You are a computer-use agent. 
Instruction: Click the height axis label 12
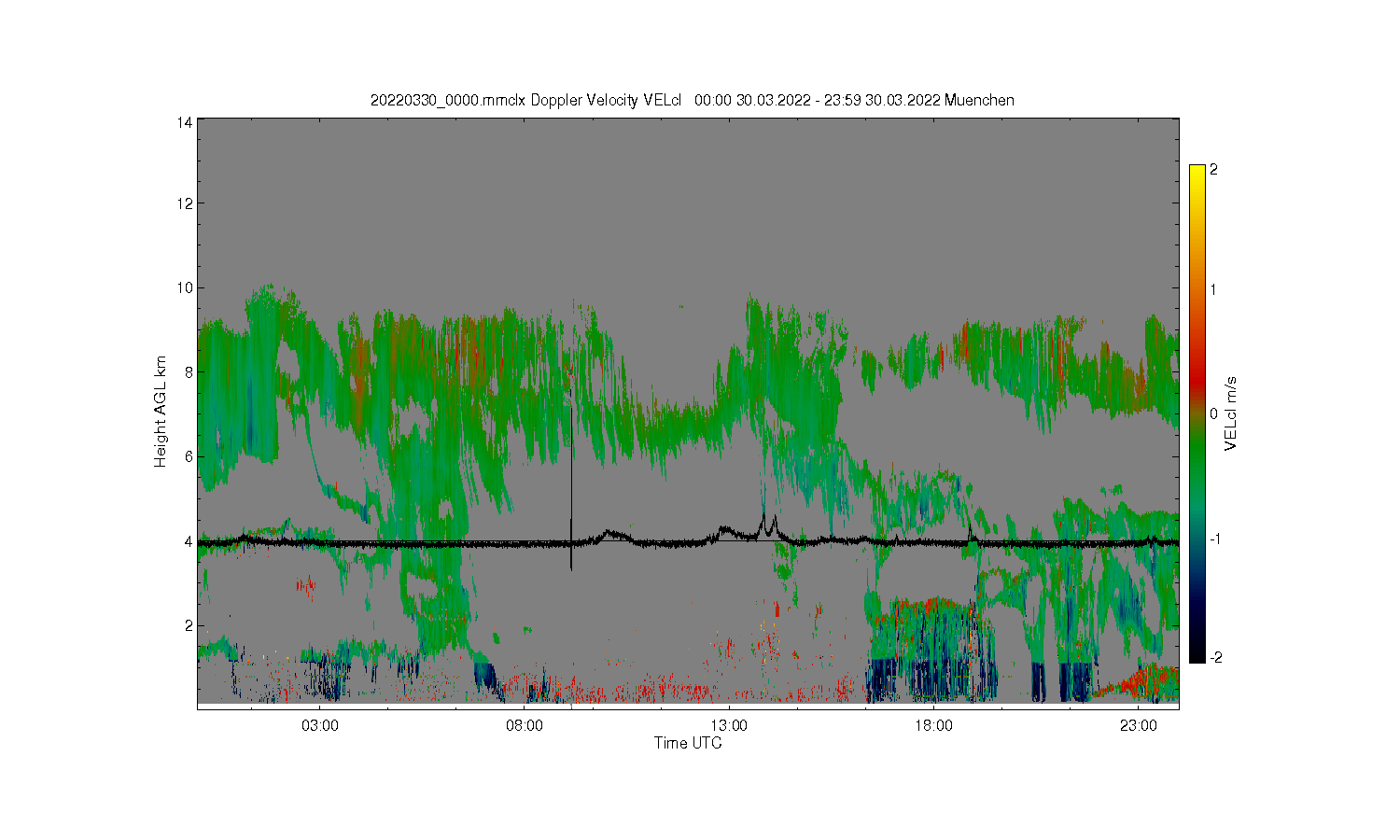click(186, 203)
